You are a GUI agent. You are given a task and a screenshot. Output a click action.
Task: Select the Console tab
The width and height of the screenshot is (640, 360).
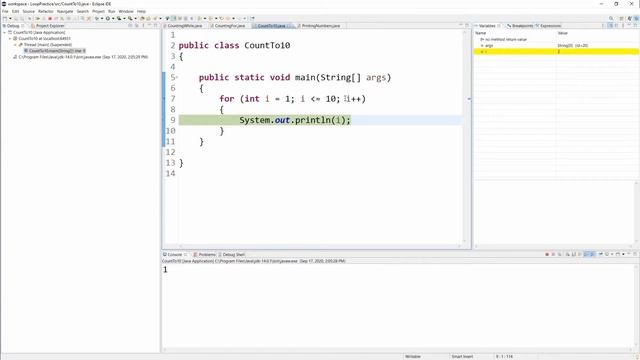click(x=174, y=254)
